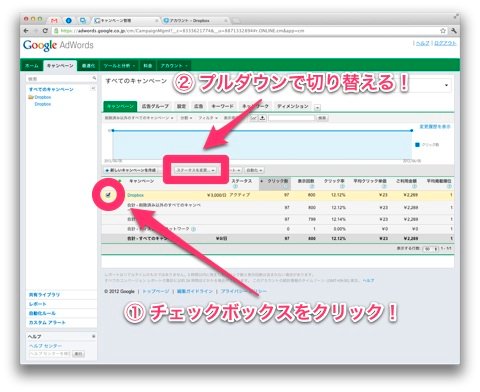Click the ログアウト link
This screenshot has height=392, width=480.
(445, 43)
